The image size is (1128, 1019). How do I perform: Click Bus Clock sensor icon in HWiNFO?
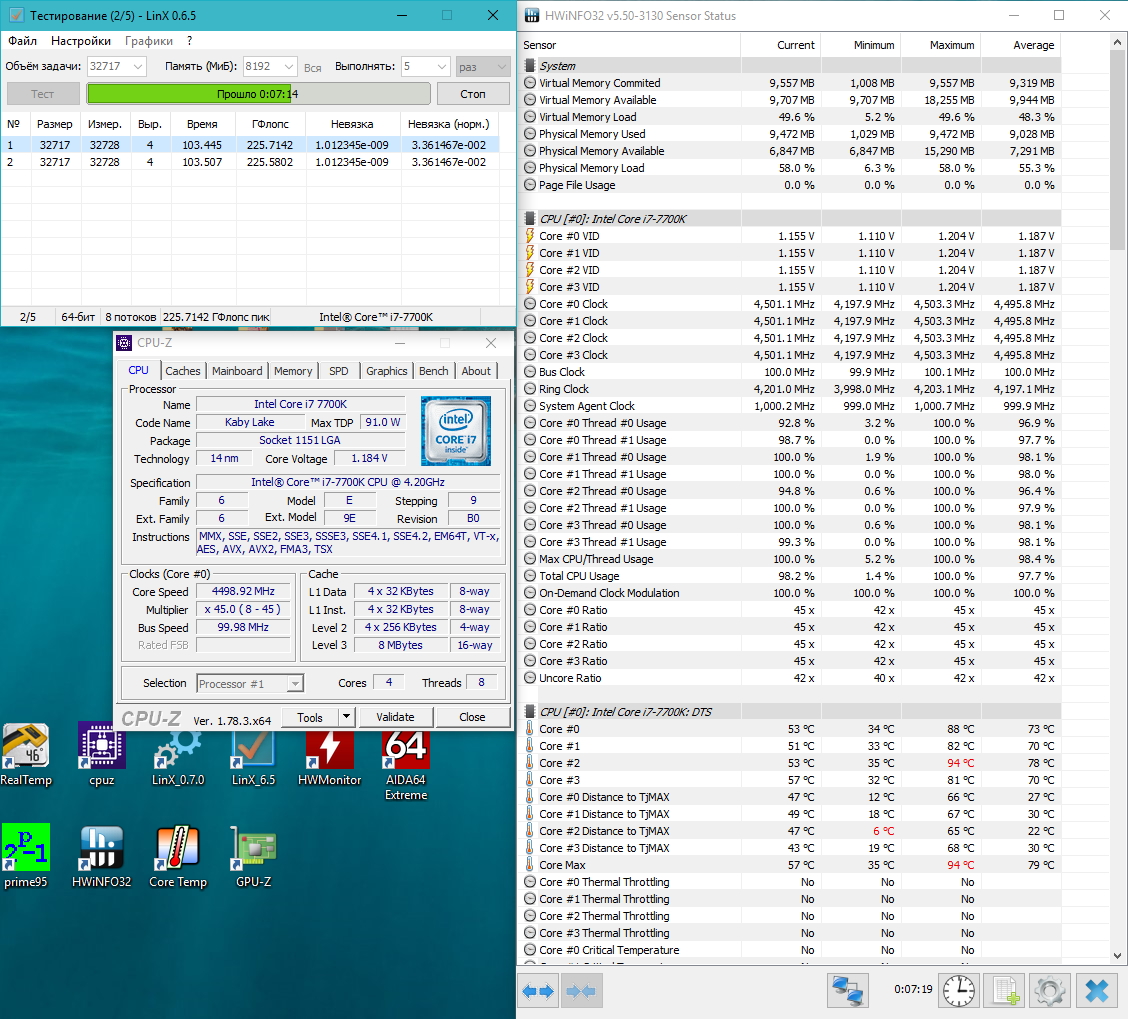click(x=529, y=372)
